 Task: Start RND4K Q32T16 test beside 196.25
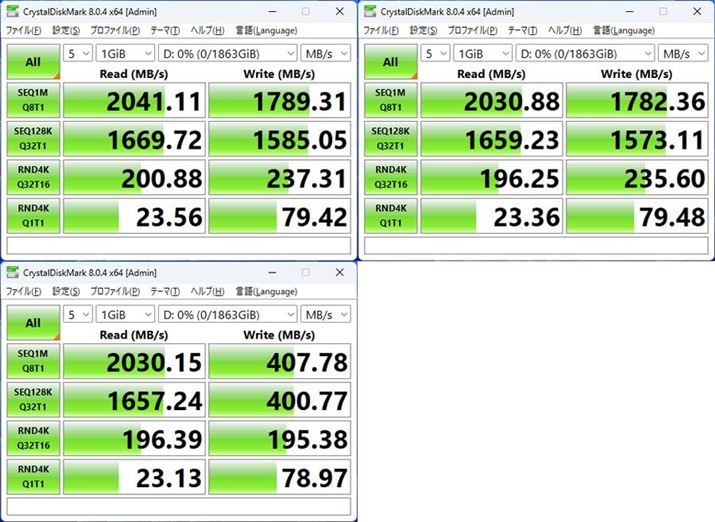[391, 177]
